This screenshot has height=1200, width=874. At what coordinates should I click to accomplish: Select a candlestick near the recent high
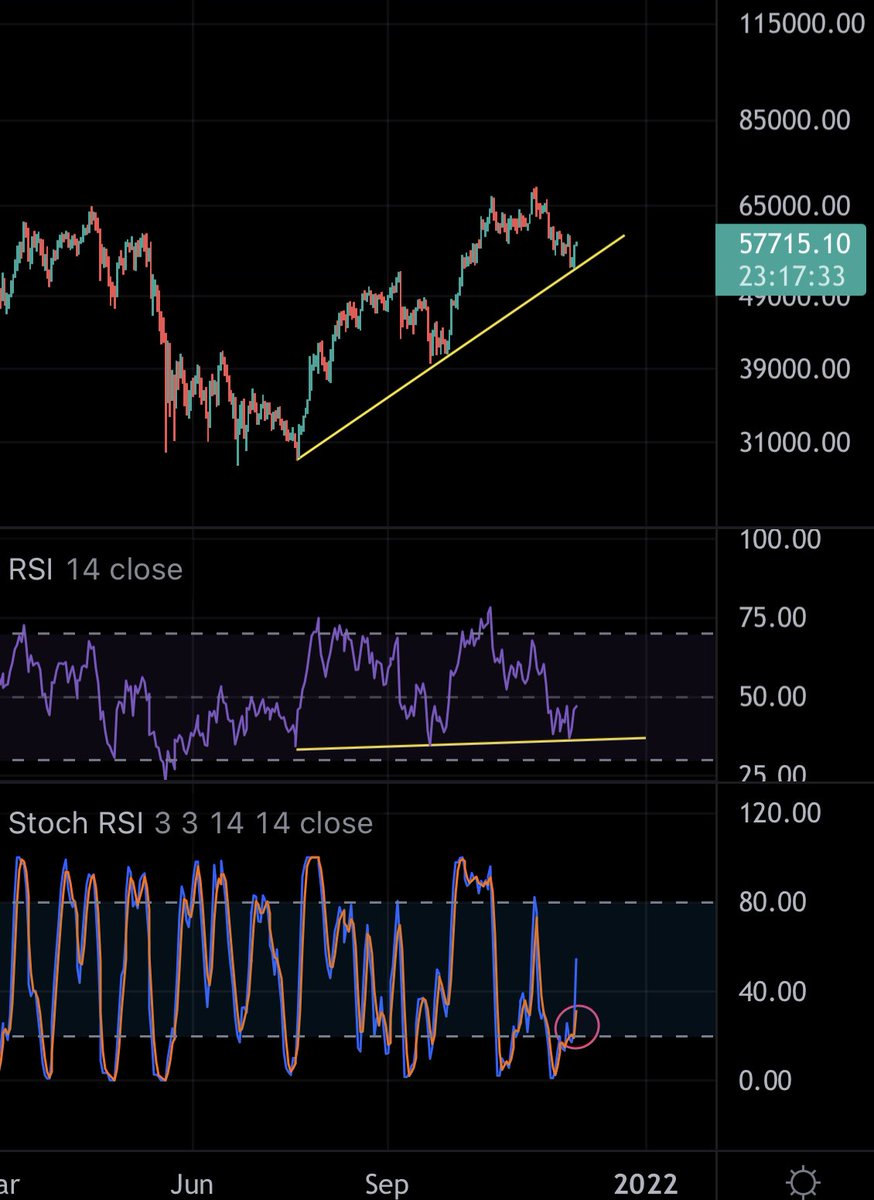(535, 200)
